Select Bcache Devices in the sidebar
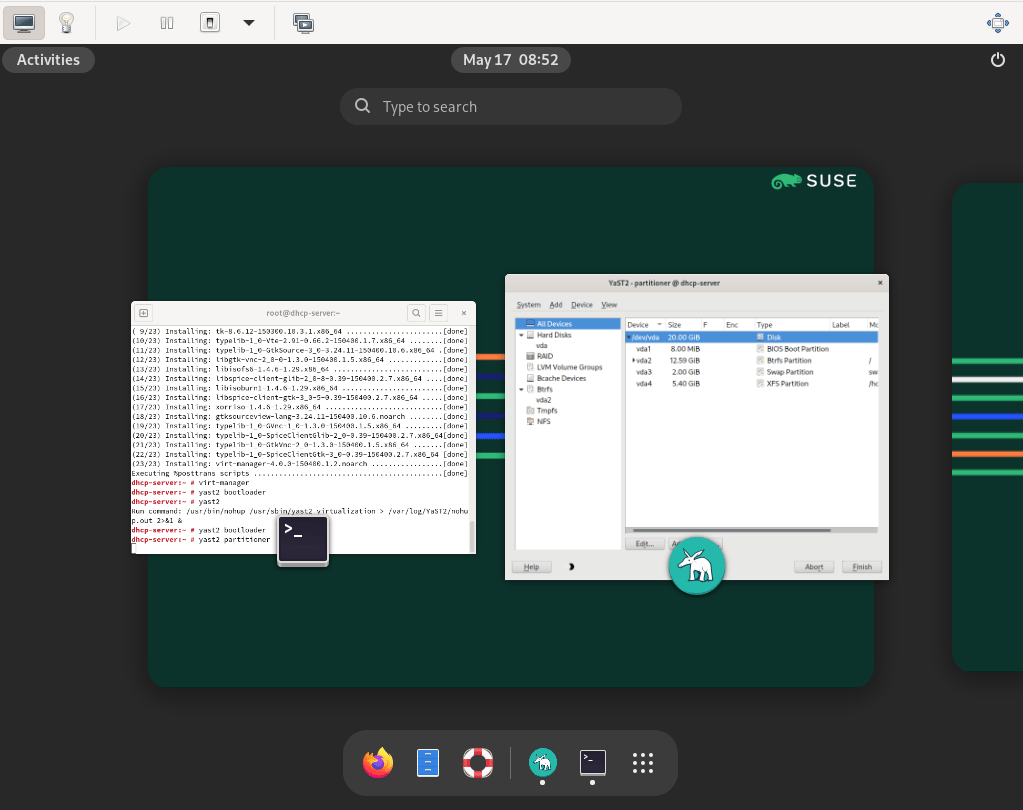This screenshot has width=1023, height=810. [x=562, y=378]
